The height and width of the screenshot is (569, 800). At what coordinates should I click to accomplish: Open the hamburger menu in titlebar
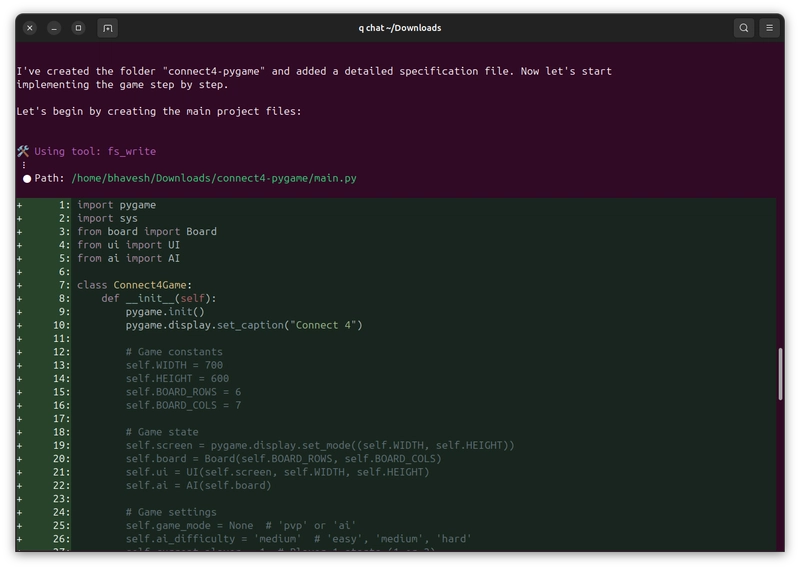pyautogui.click(x=769, y=28)
